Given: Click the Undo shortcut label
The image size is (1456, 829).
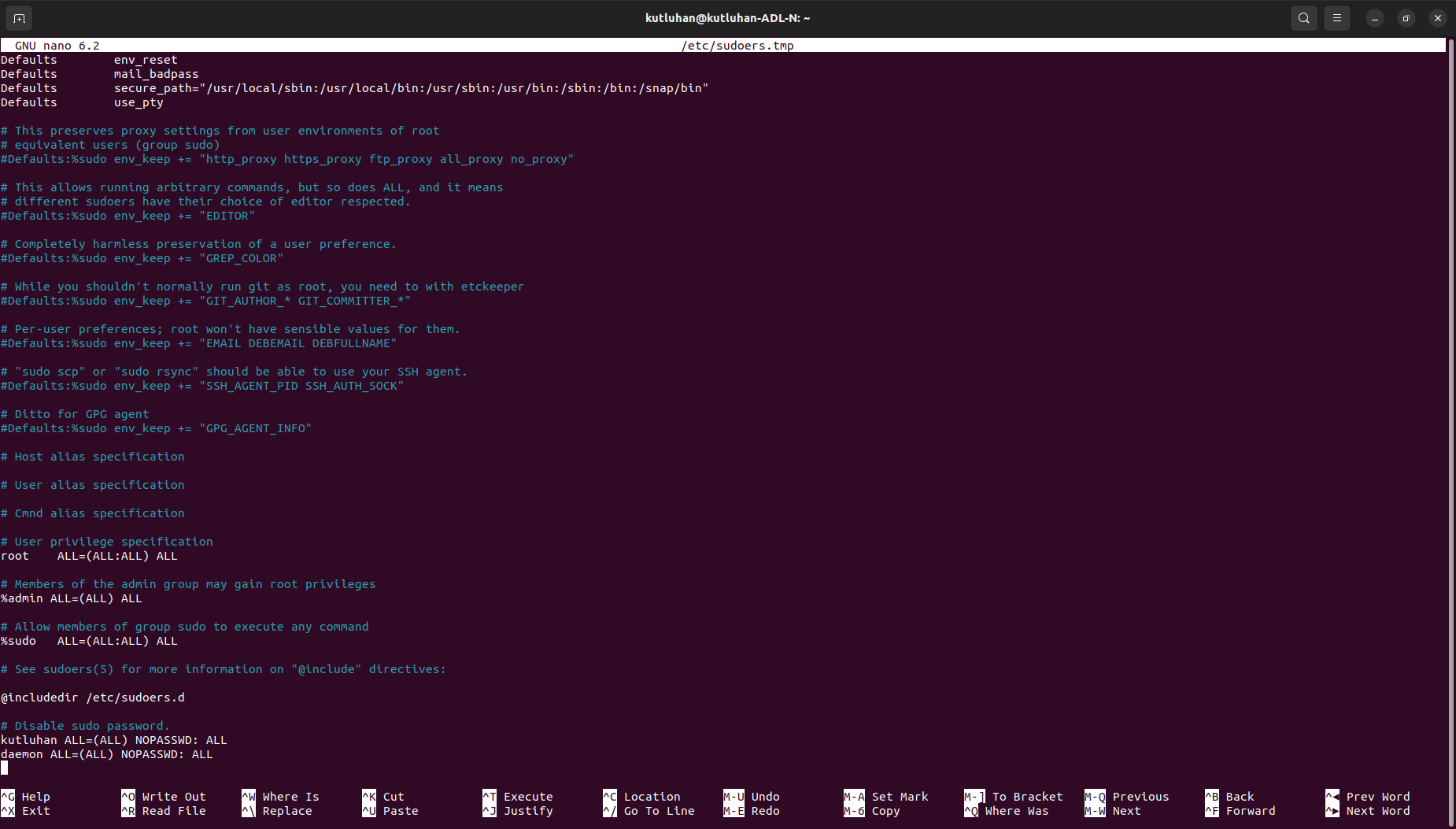Looking at the screenshot, I should [765, 797].
